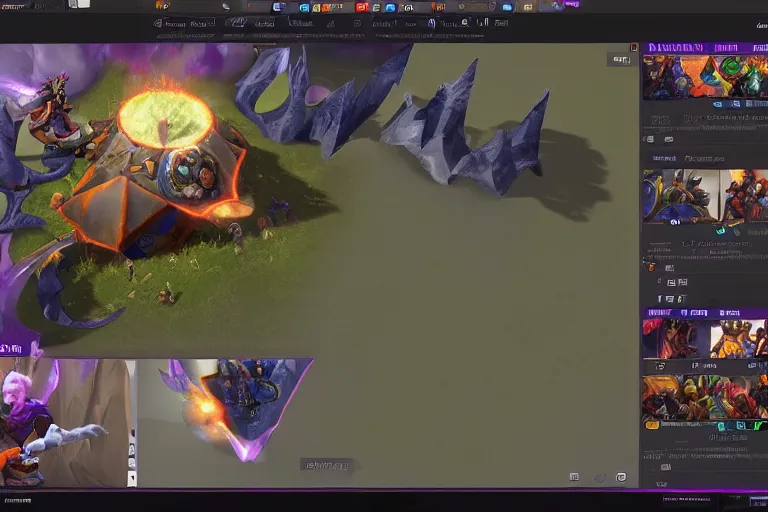This screenshot has height=512, width=768.
Task: Click the yellow badge below bottom sidebar thumbnail
Action: click(652, 425)
